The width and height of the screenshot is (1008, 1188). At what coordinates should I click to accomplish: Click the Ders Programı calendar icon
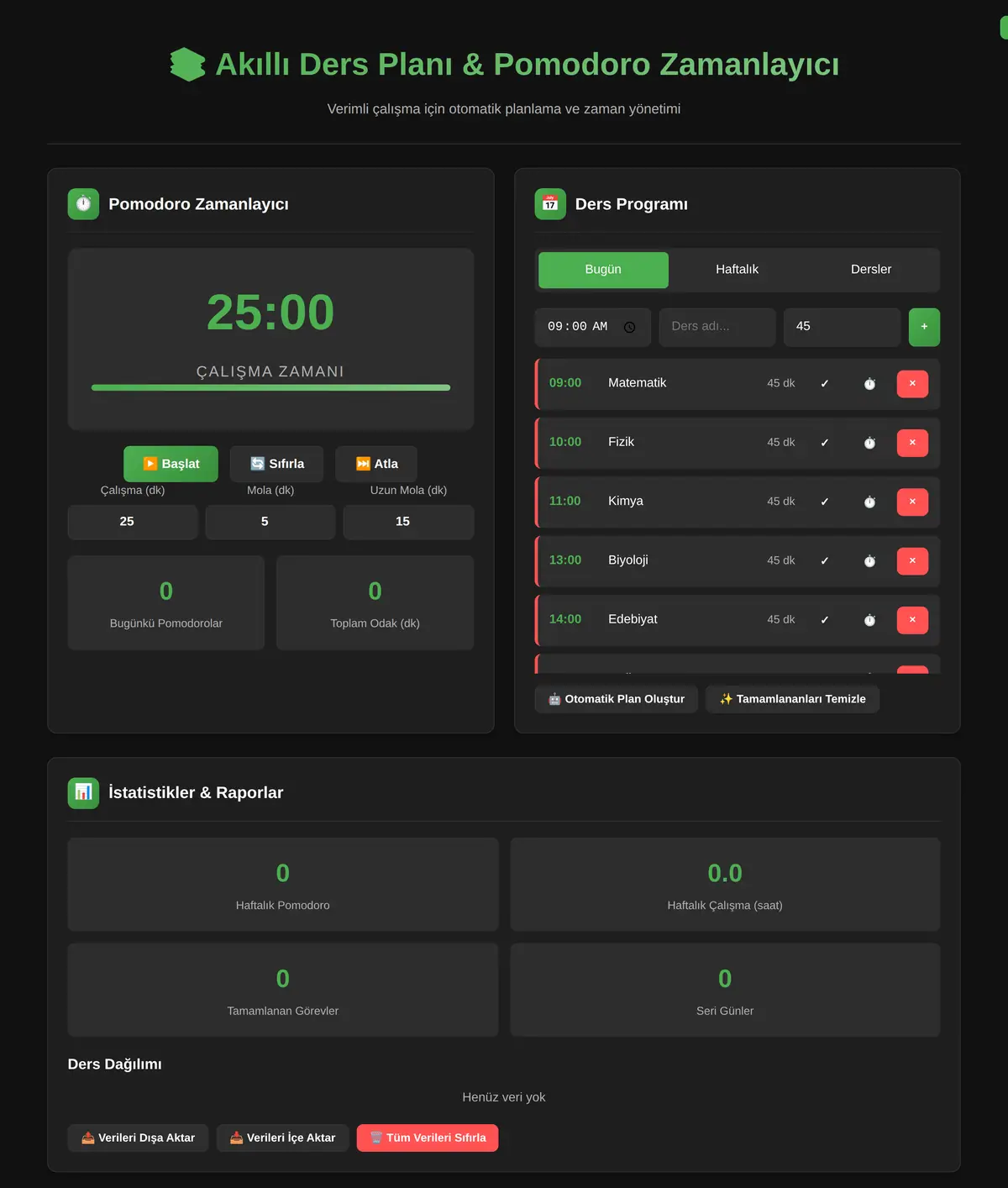(x=550, y=204)
